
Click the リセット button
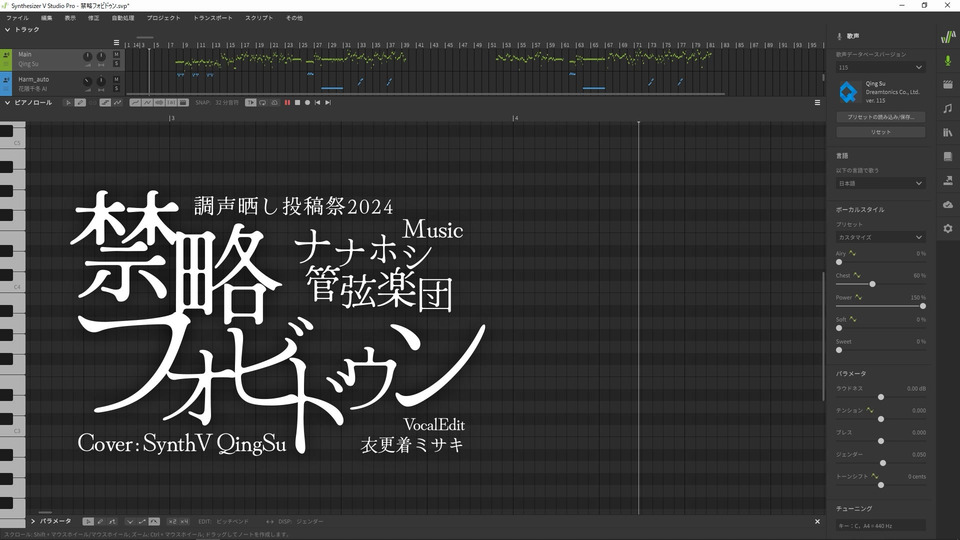880,132
